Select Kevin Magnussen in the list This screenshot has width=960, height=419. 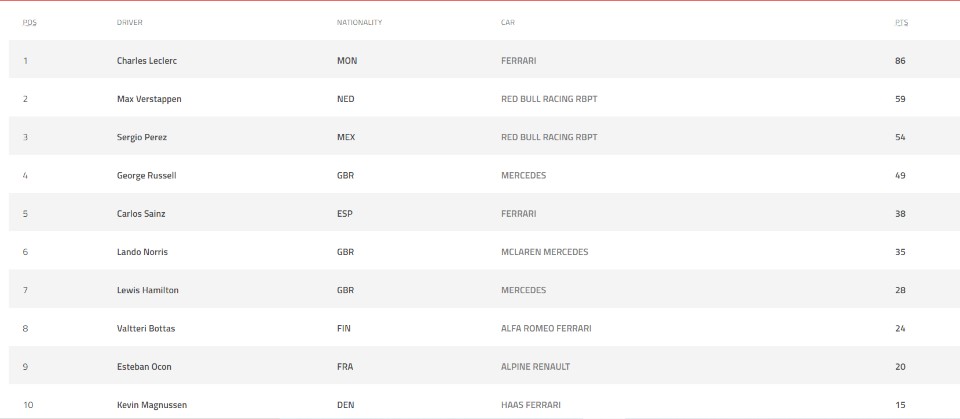[152, 405]
